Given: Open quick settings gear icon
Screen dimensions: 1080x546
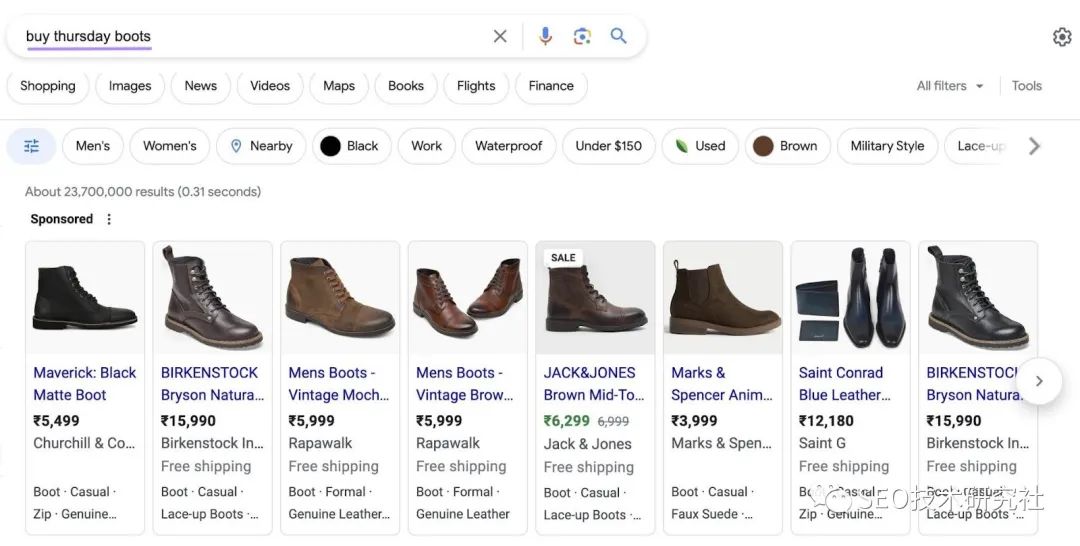Looking at the screenshot, I should coord(1062,36).
